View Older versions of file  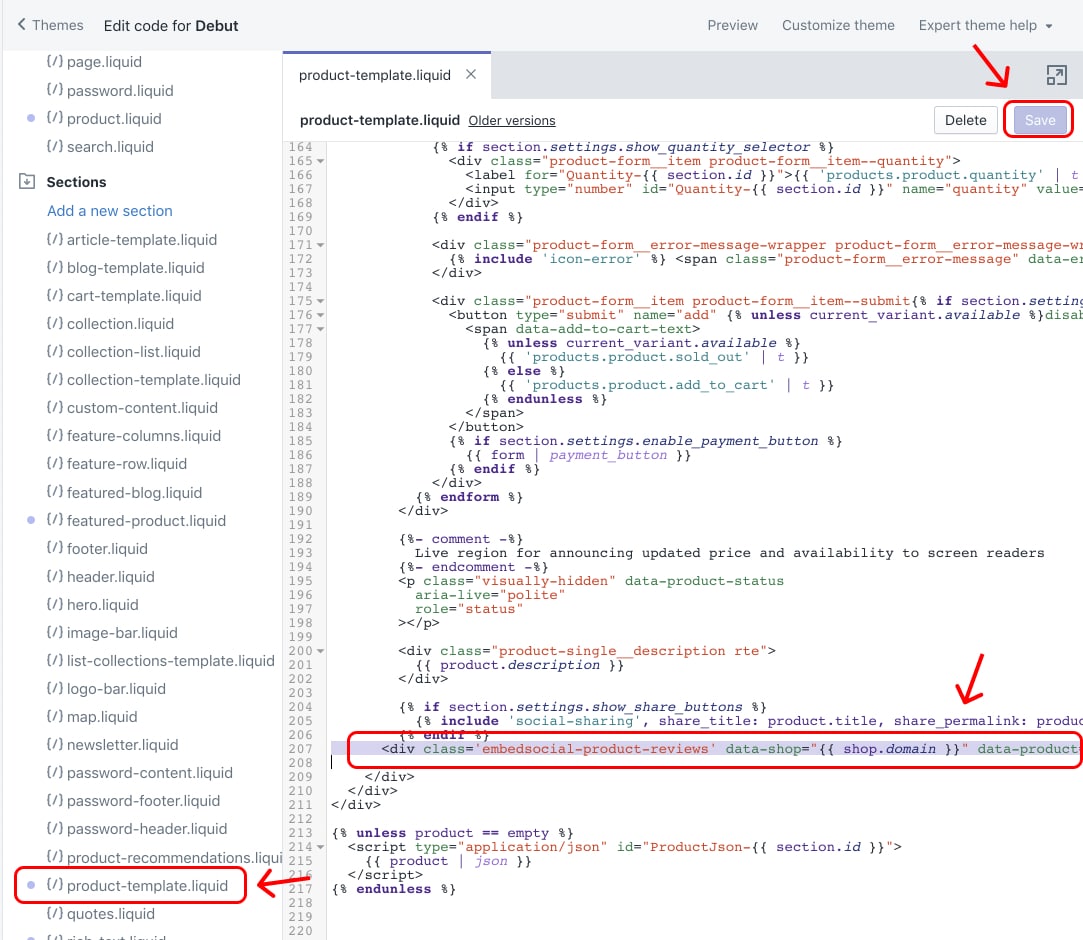click(511, 121)
